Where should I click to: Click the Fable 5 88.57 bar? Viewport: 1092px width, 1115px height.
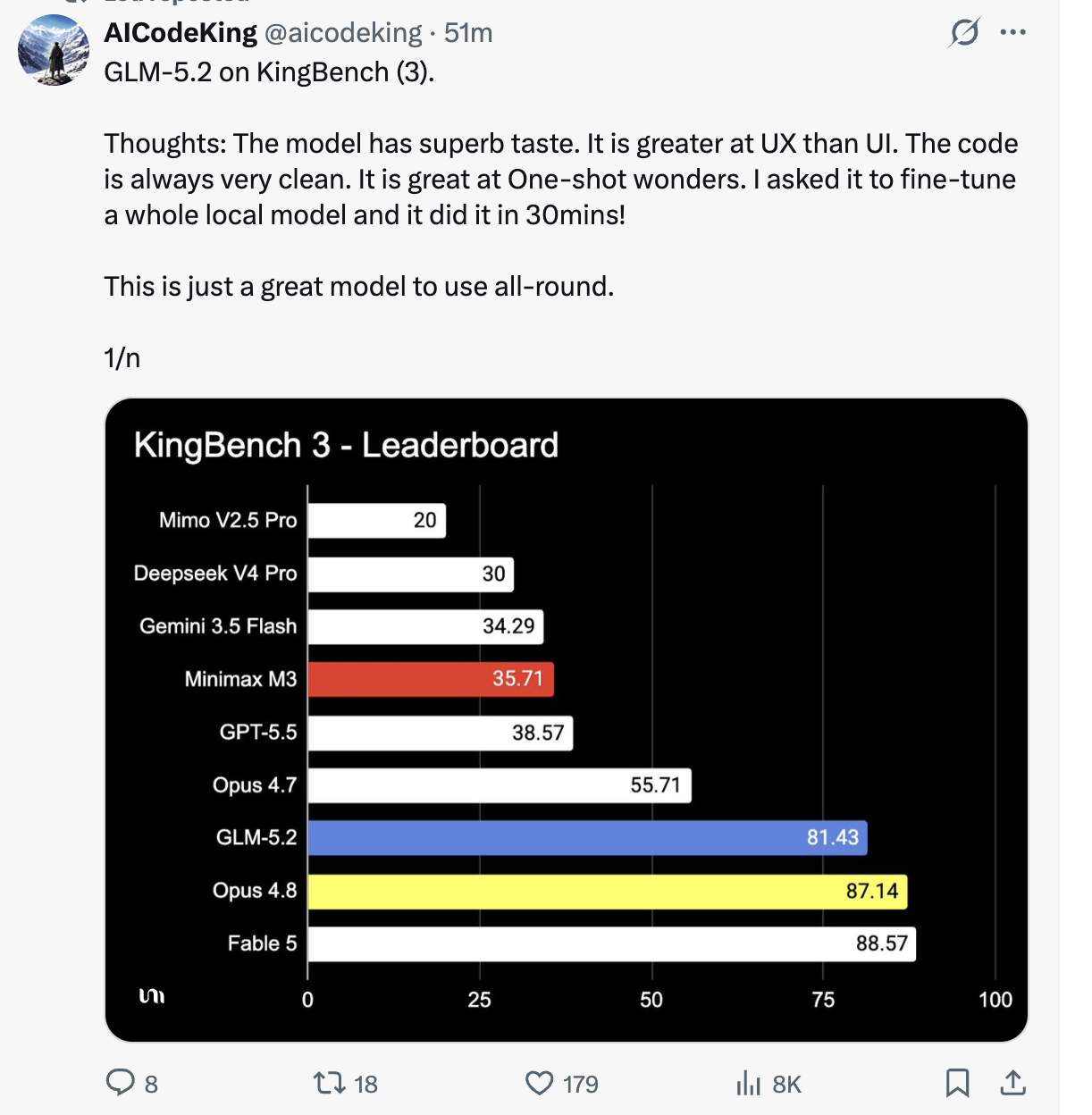612,944
